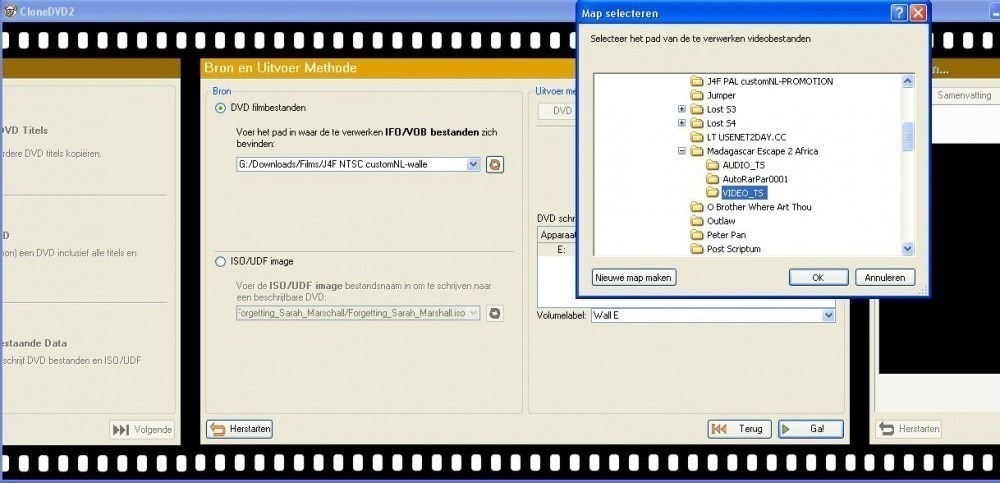1000x483 pixels.
Task: Click the Jumper folder icon
Action: click(697, 95)
